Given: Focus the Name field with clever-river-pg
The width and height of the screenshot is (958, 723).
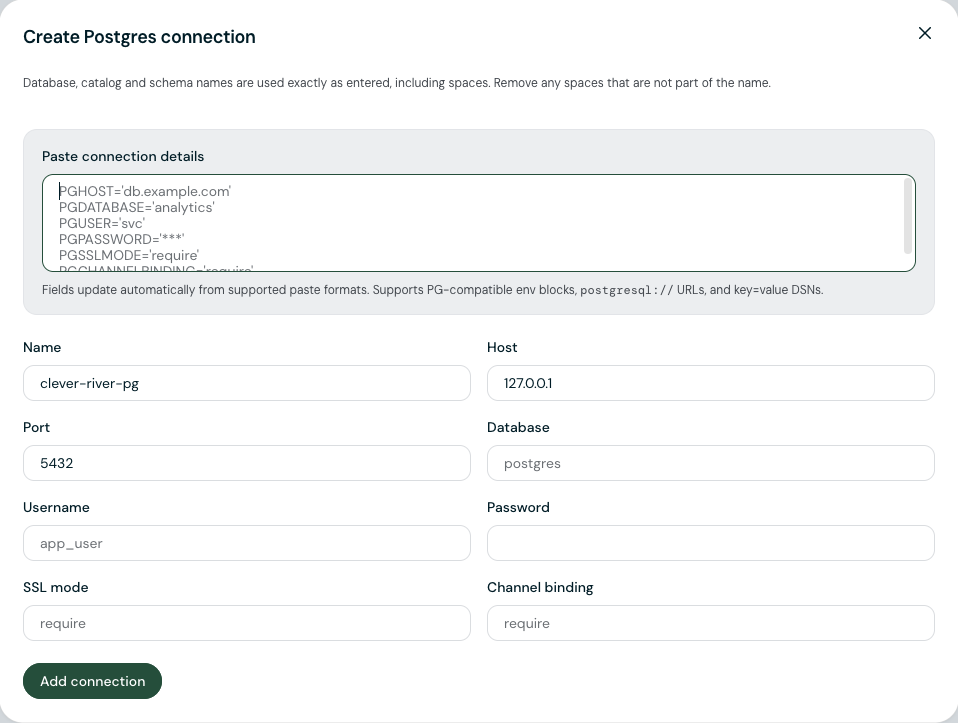Looking at the screenshot, I should [x=247, y=383].
